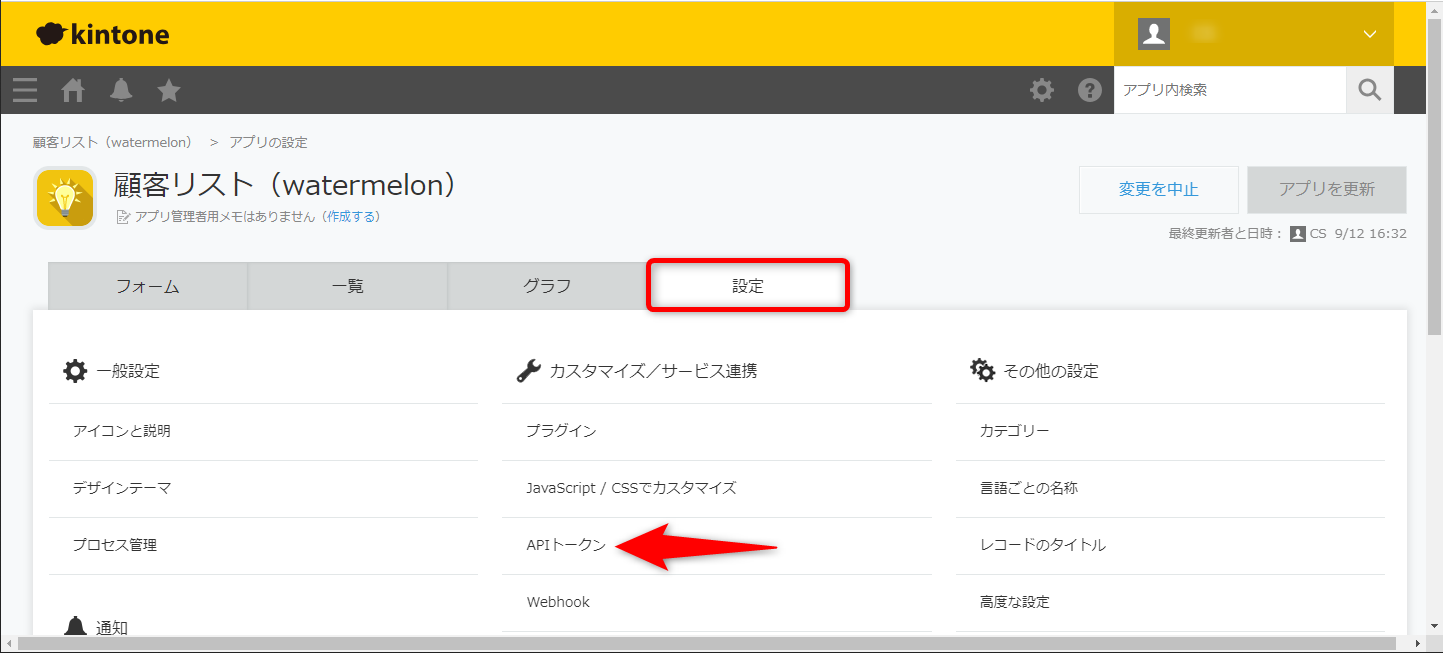This screenshot has height=653, width=1443.
Task: Go to the Home portal icon
Action: (73, 91)
